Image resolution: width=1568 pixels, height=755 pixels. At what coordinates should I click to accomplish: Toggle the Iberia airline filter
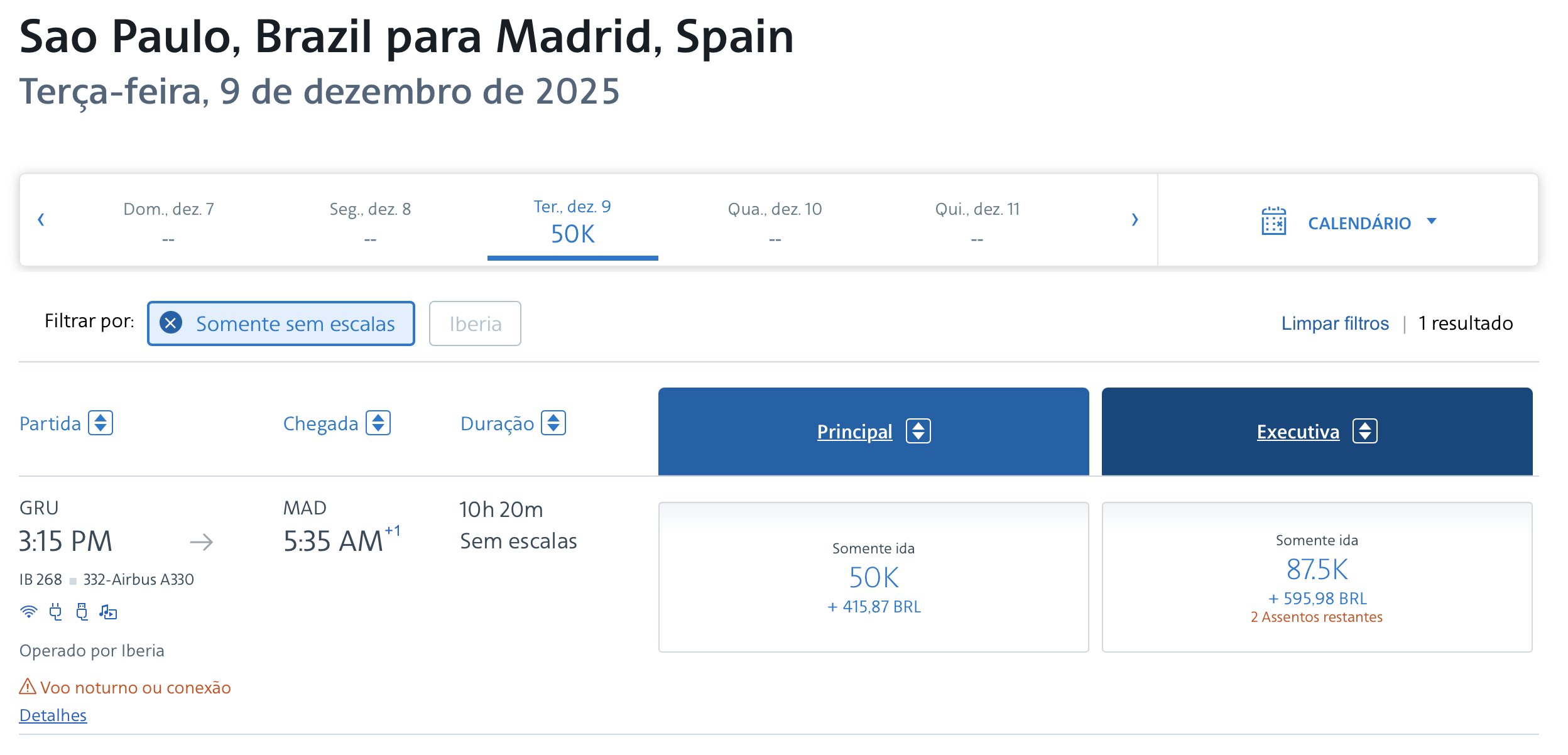coord(475,323)
